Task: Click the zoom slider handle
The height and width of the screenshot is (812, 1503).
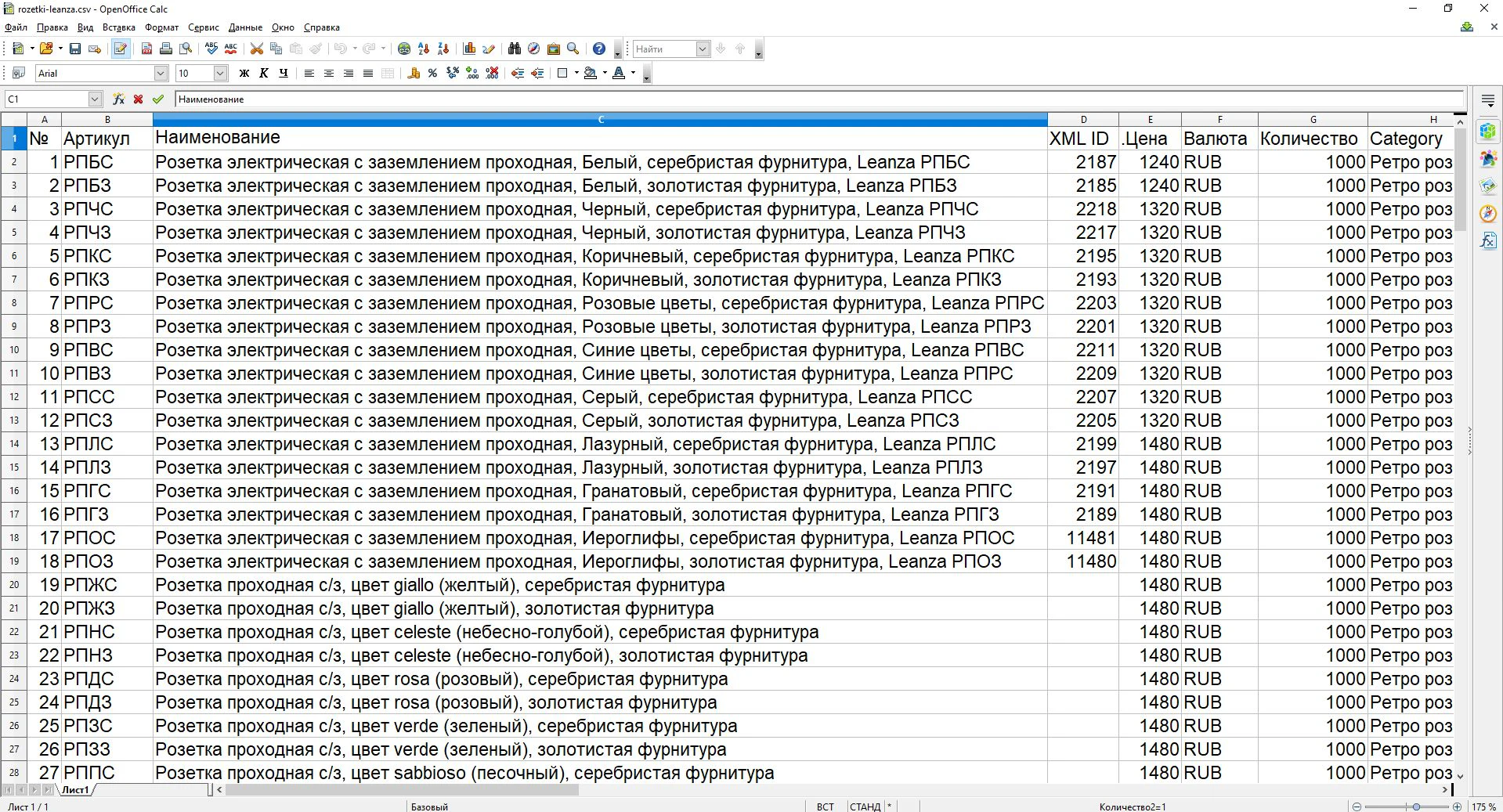Action: pos(1416,806)
